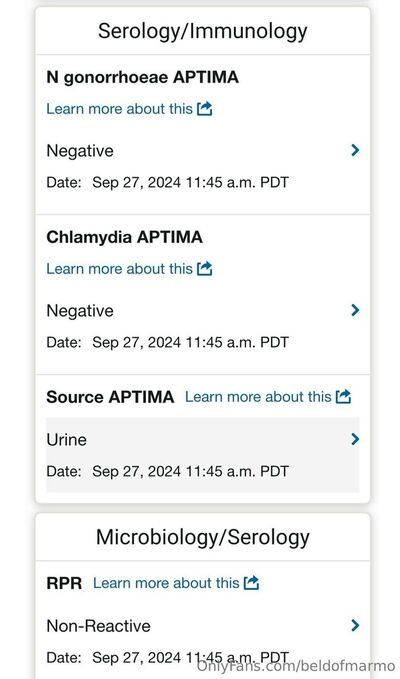Click the RPR test title
The image size is (400, 679).
click(64, 583)
